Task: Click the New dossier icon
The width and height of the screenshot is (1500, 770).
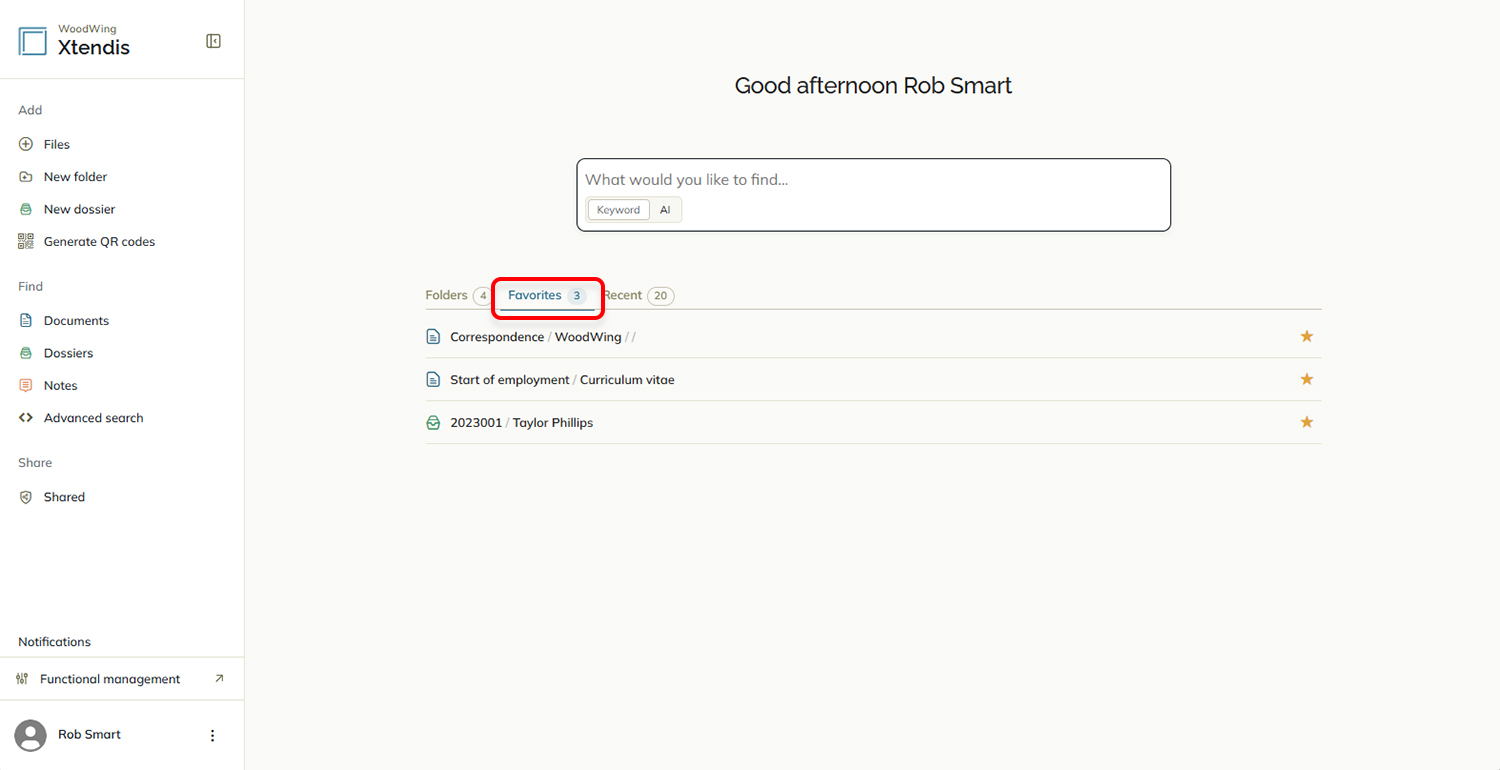Action: click(x=26, y=209)
